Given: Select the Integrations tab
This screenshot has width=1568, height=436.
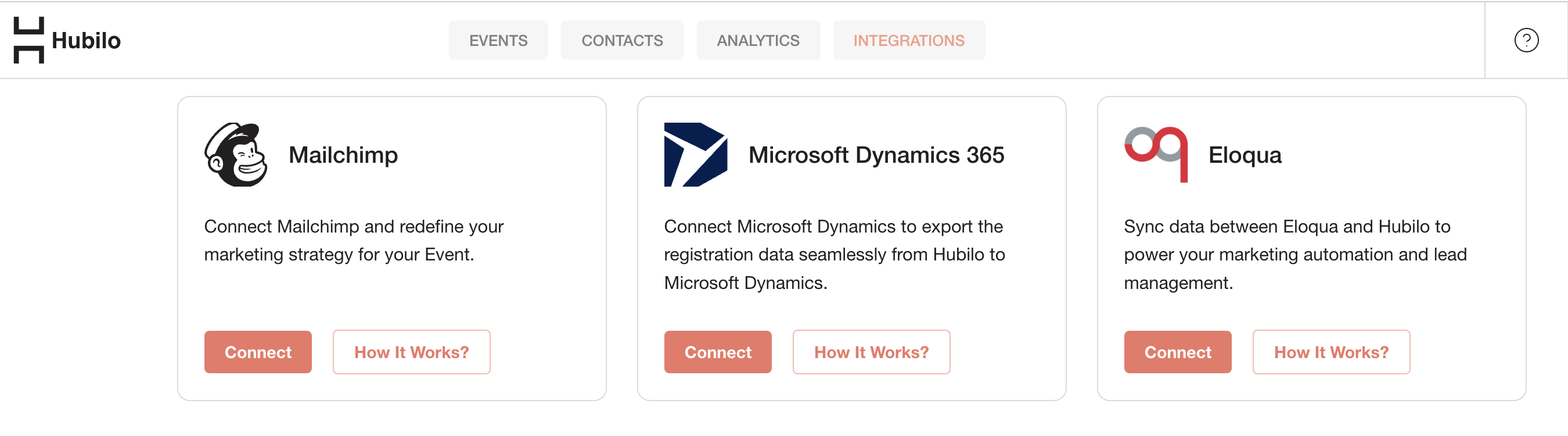Looking at the screenshot, I should [x=909, y=40].
